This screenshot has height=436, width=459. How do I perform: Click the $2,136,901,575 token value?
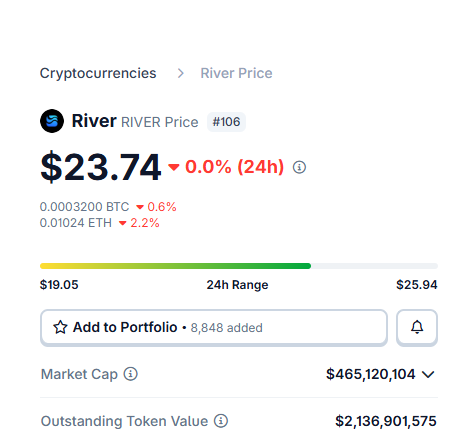[x=386, y=421]
